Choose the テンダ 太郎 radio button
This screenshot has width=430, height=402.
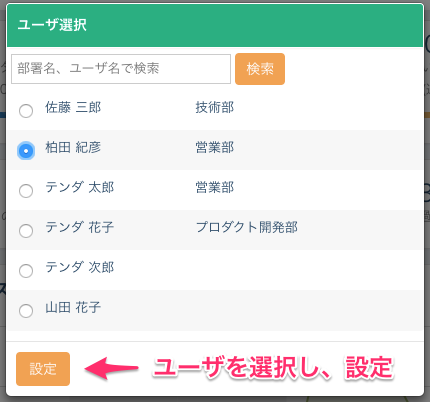[26, 191]
